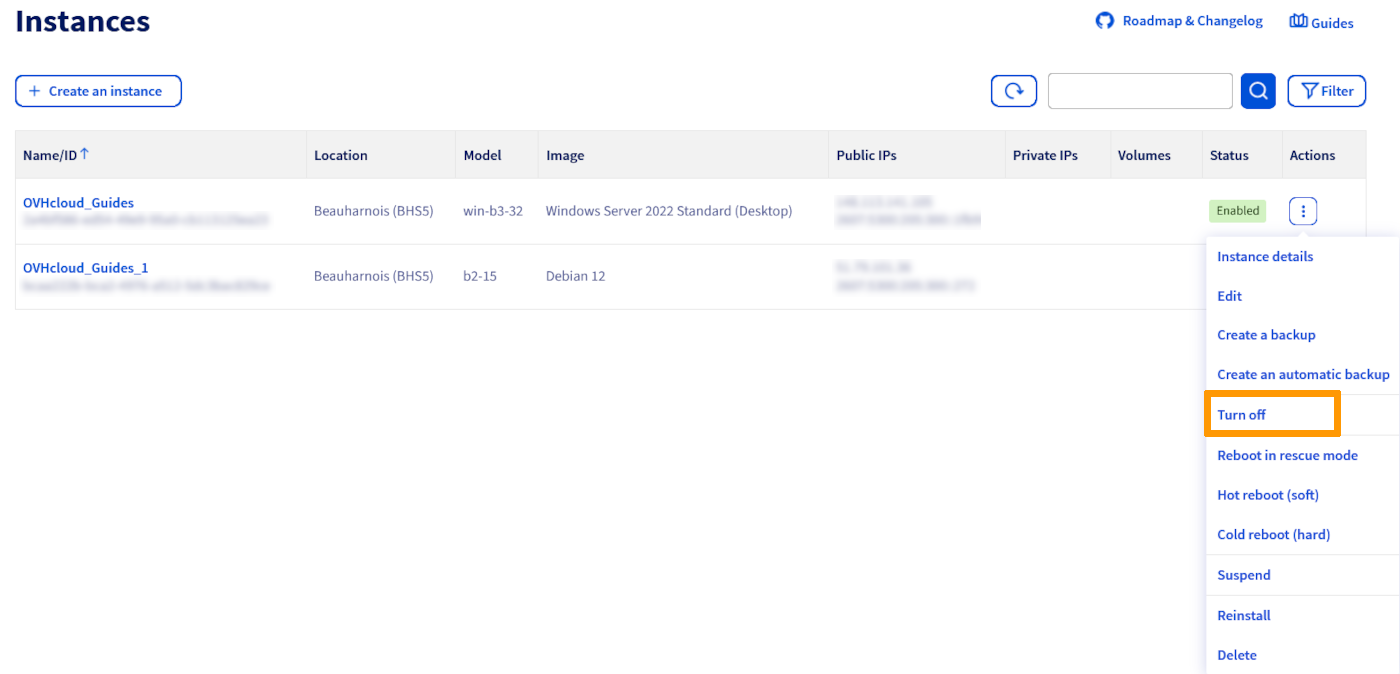Click the refresh instances icon button
This screenshot has width=1400, height=674.
1013,91
